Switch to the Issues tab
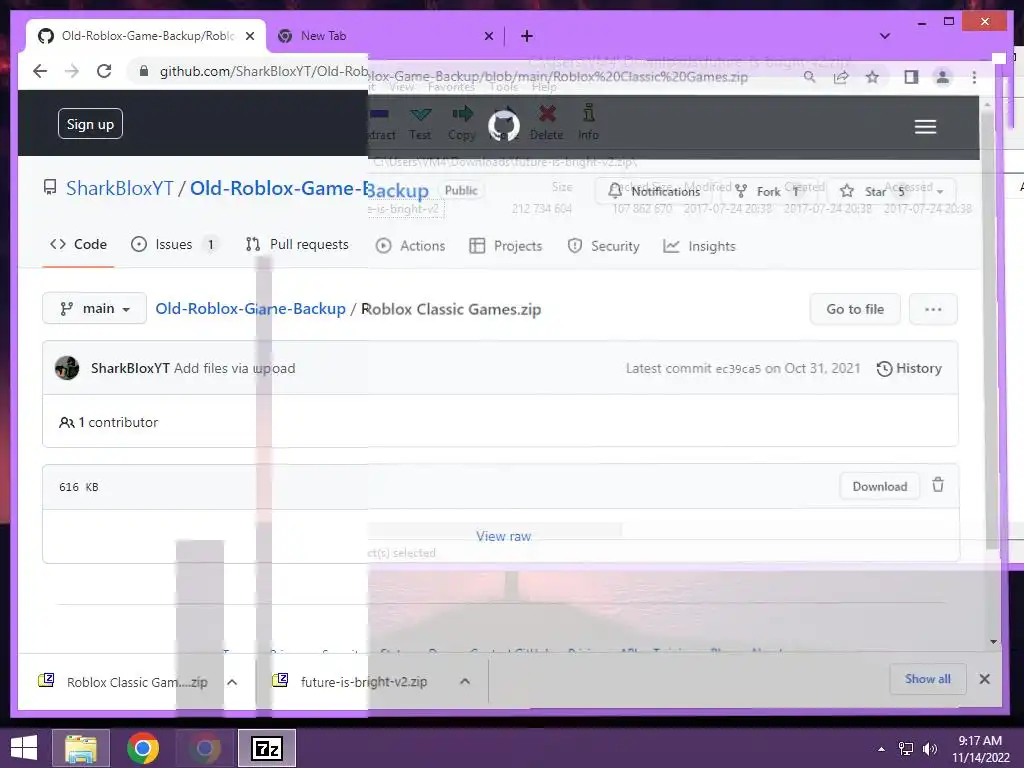Image resolution: width=1024 pixels, height=768 pixels. coord(174,244)
